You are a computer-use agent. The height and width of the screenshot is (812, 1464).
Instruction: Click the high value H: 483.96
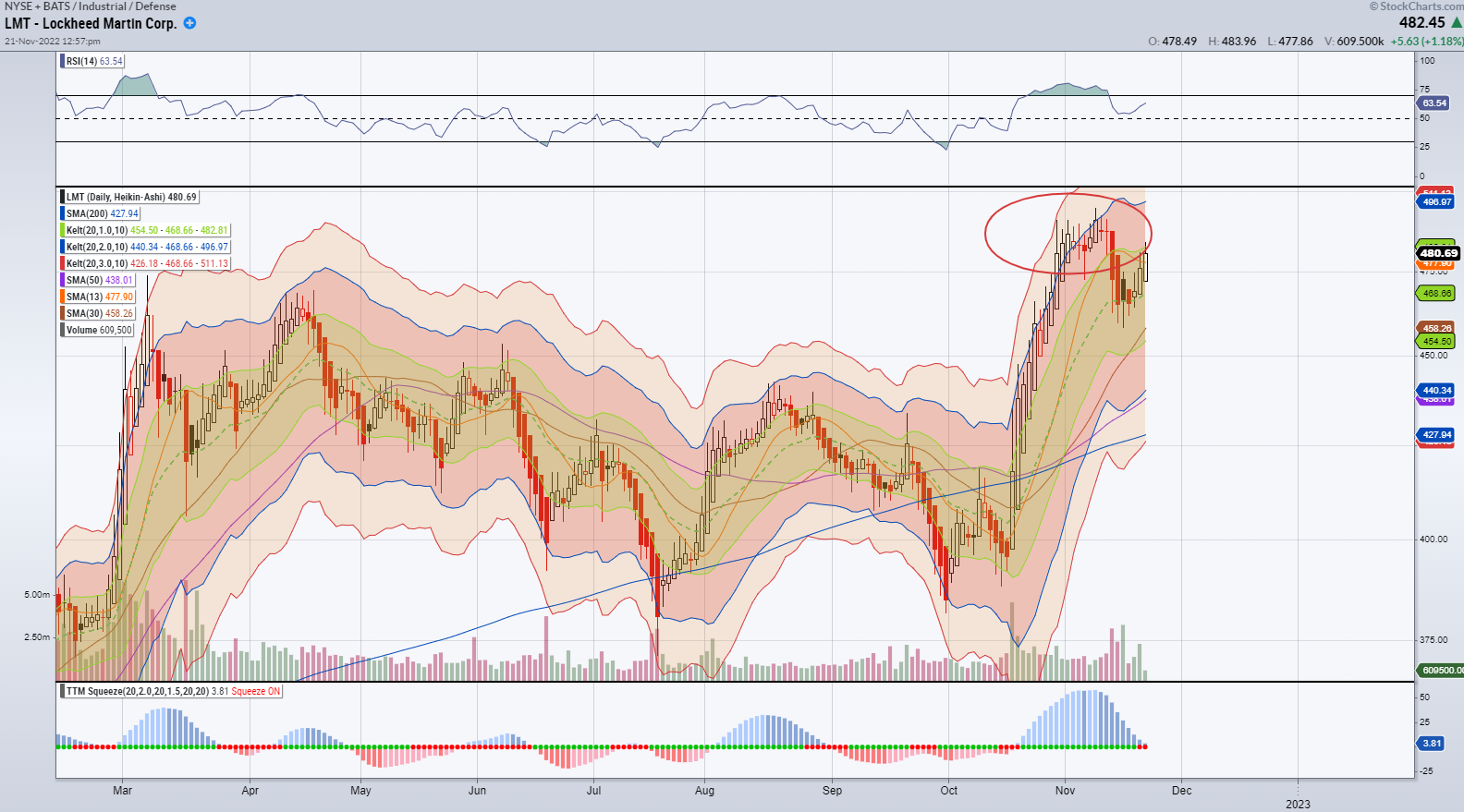(x=1232, y=42)
